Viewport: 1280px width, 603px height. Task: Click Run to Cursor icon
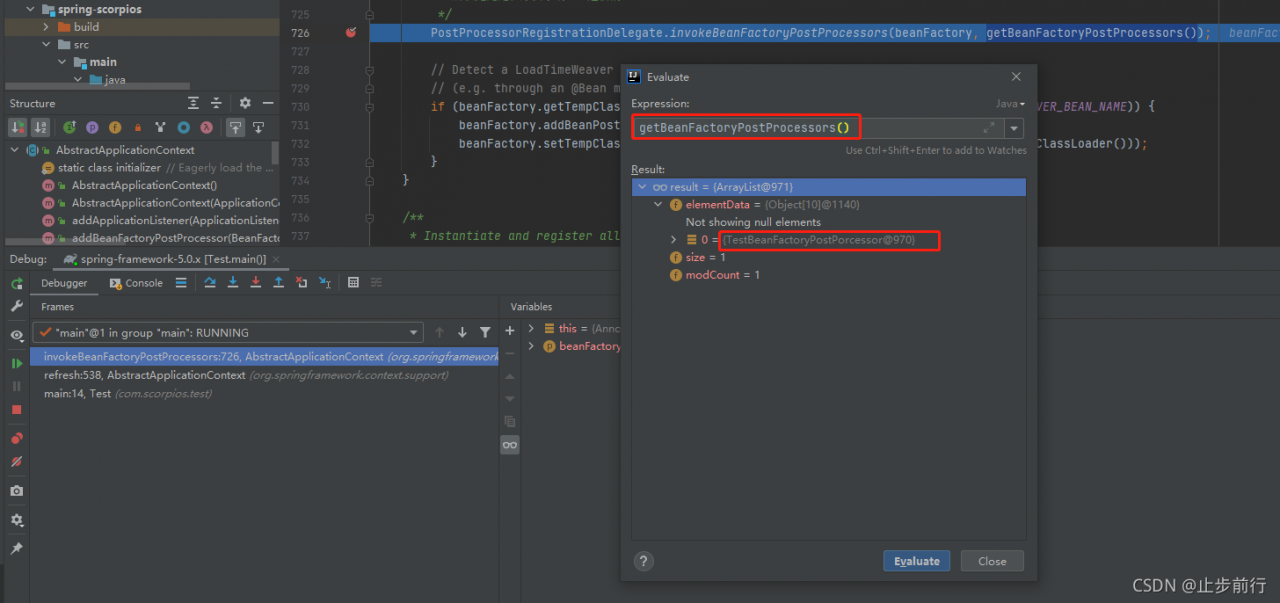[x=325, y=283]
